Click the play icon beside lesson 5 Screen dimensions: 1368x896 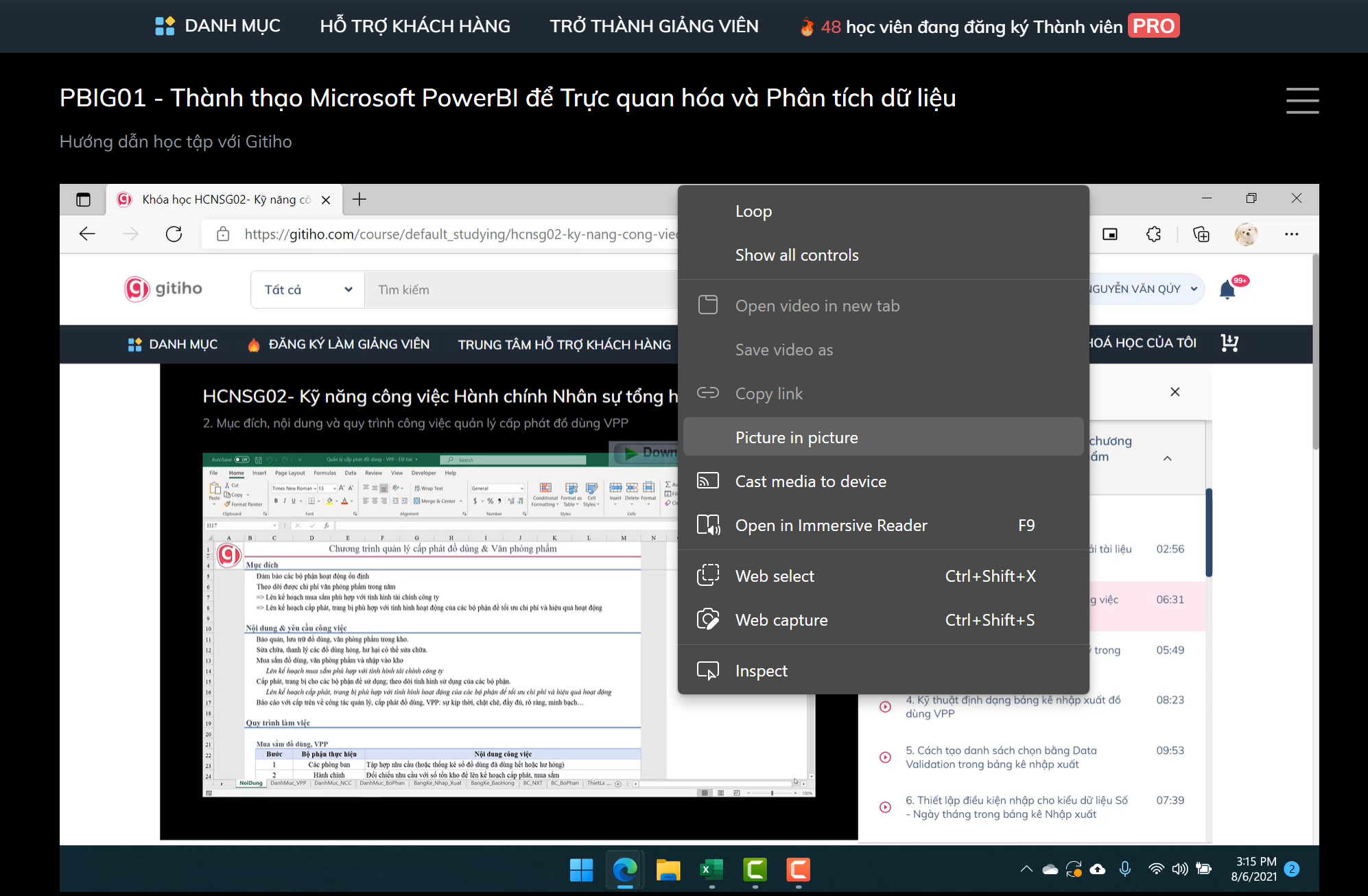point(886,757)
